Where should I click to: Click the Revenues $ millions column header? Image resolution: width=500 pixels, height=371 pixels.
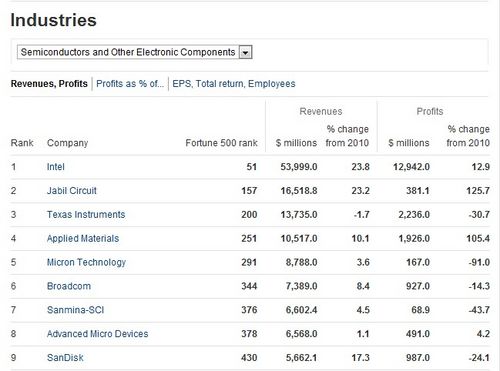tap(296, 143)
